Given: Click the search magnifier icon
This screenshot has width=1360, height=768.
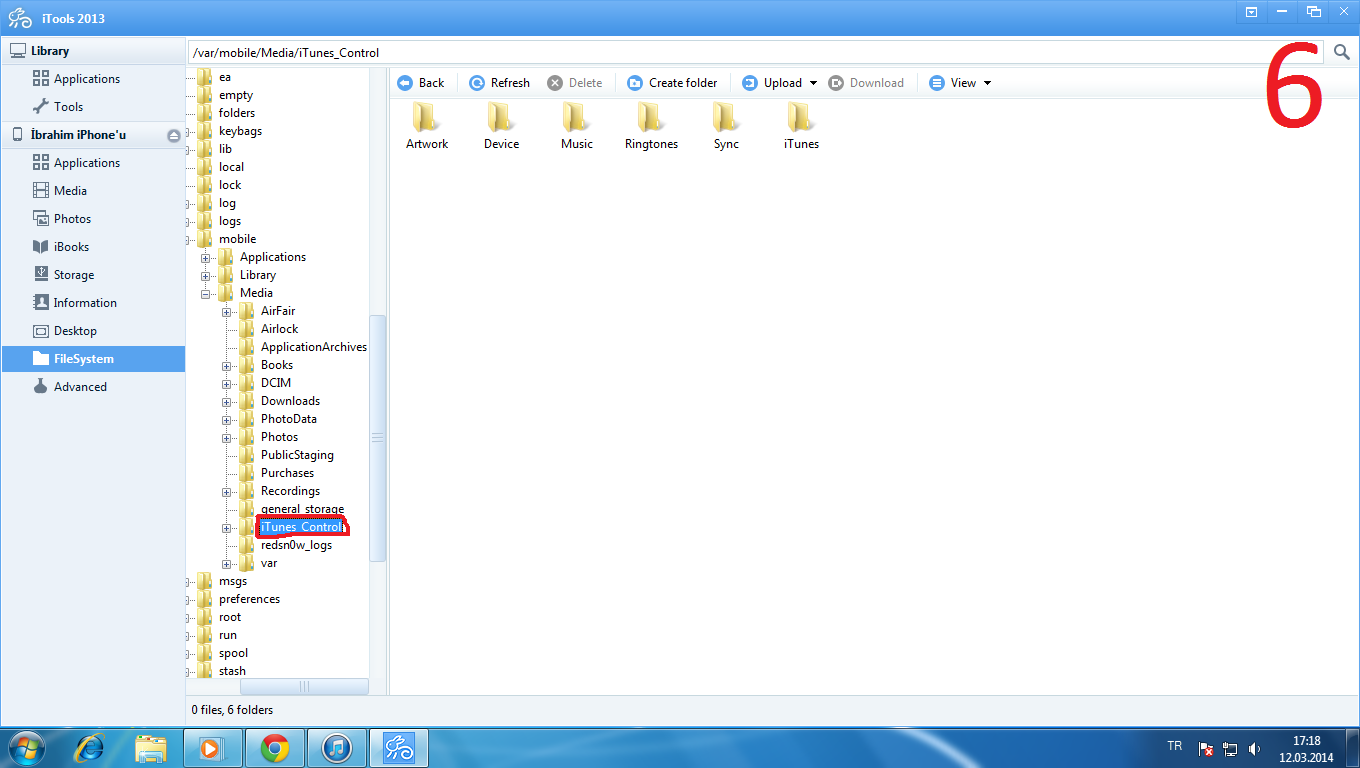Looking at the screenshot, I should pos(1342,52).
